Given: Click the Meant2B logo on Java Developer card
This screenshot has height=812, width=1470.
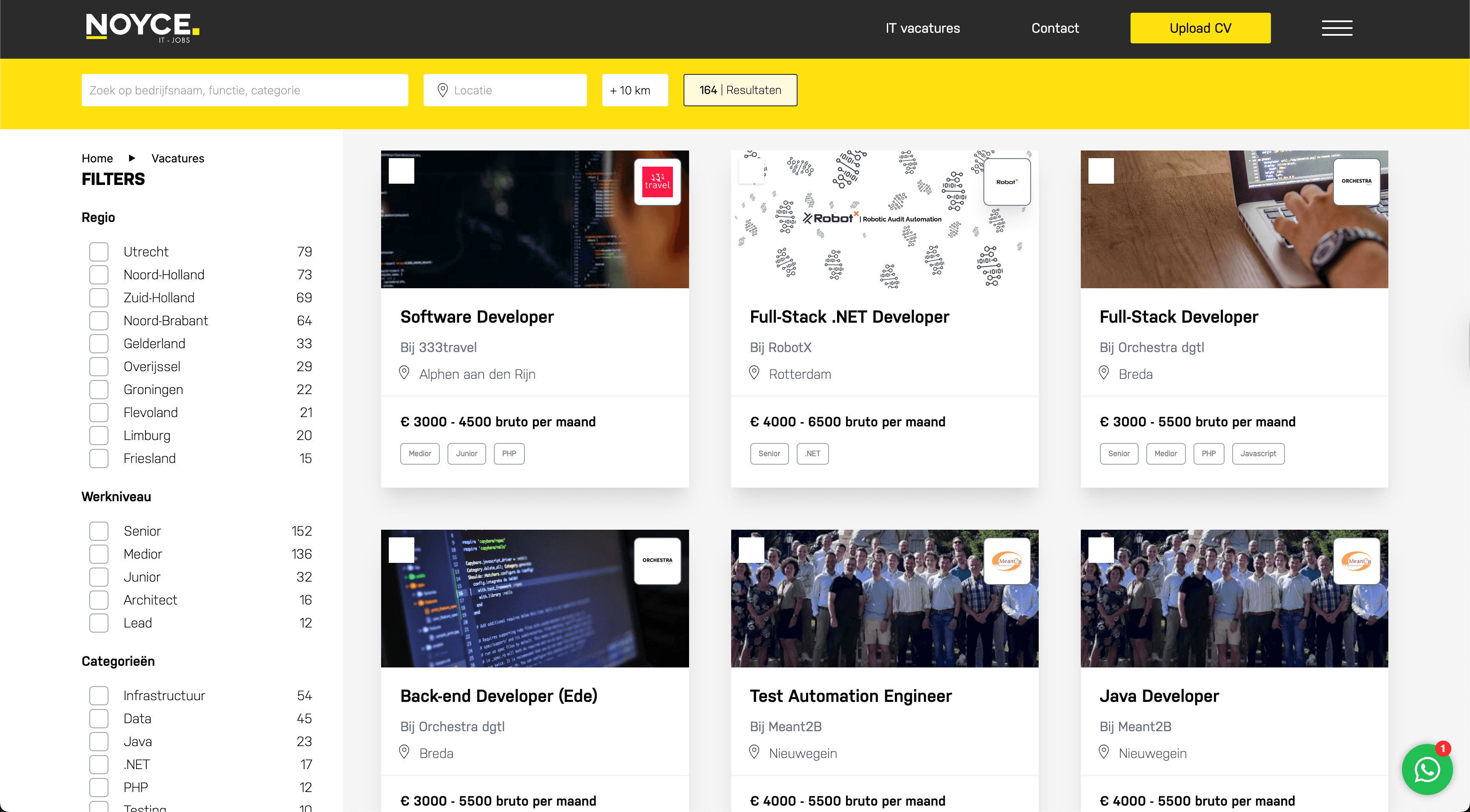Looking at the screenshot, I should (x=1356, y=561).
